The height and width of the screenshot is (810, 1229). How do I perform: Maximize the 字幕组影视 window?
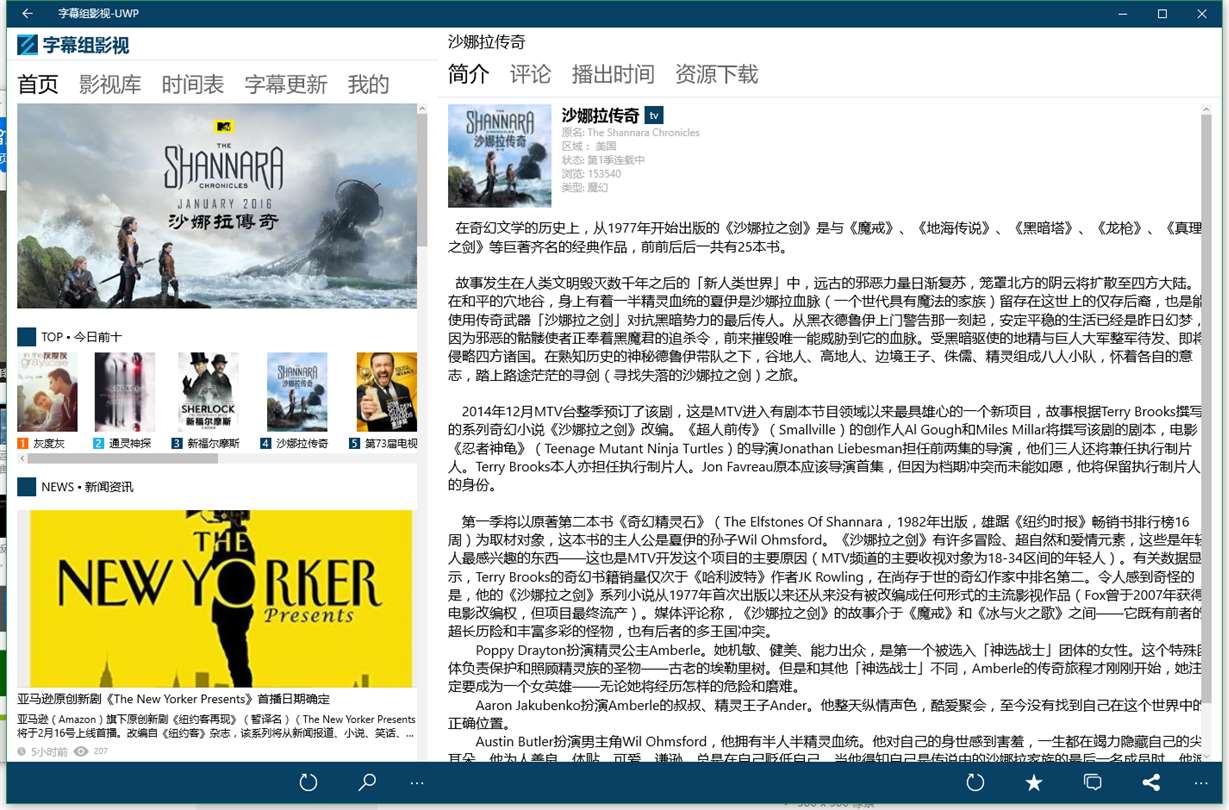[x=1162, y=14]
